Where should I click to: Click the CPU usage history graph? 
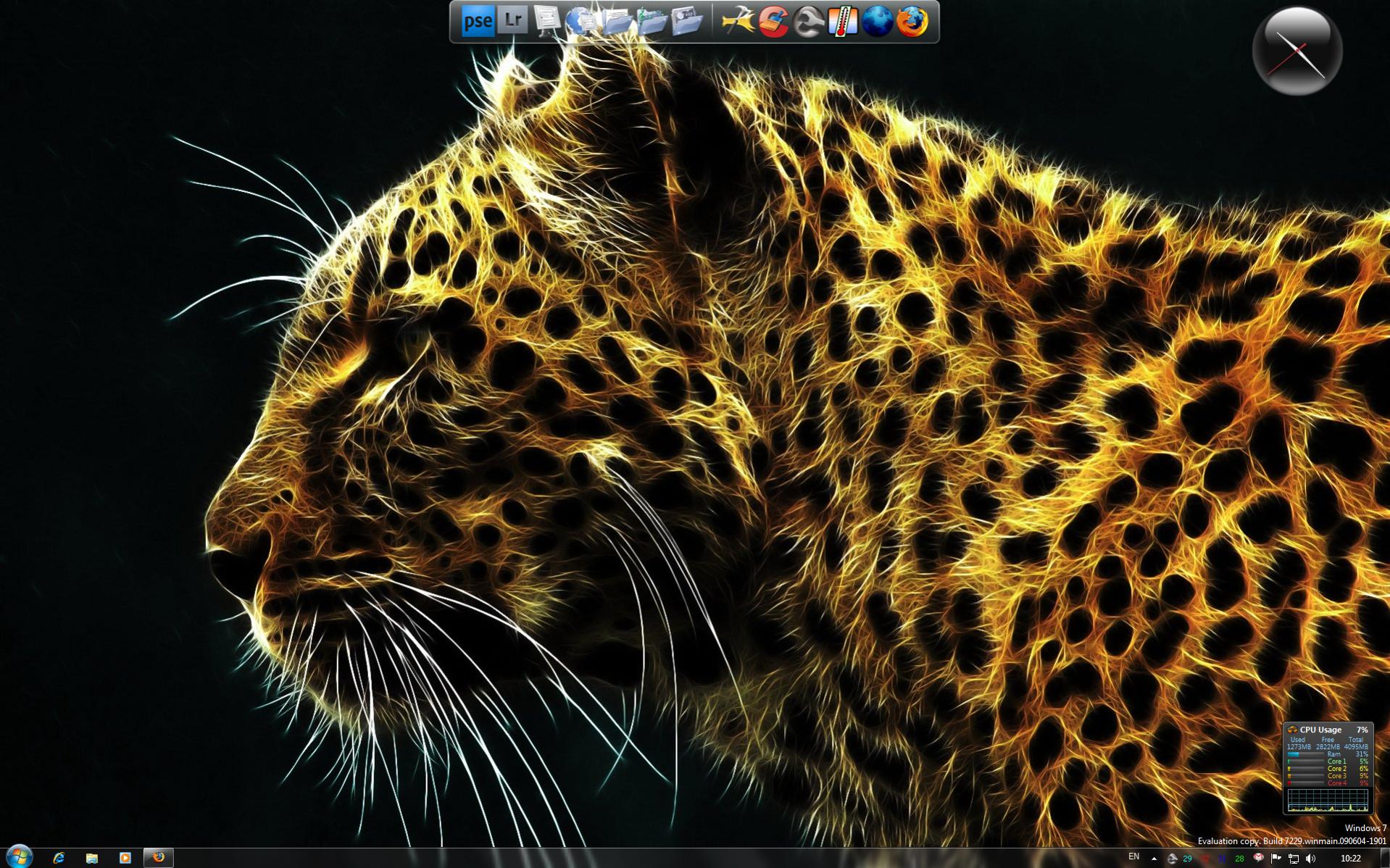point(1328,800)
